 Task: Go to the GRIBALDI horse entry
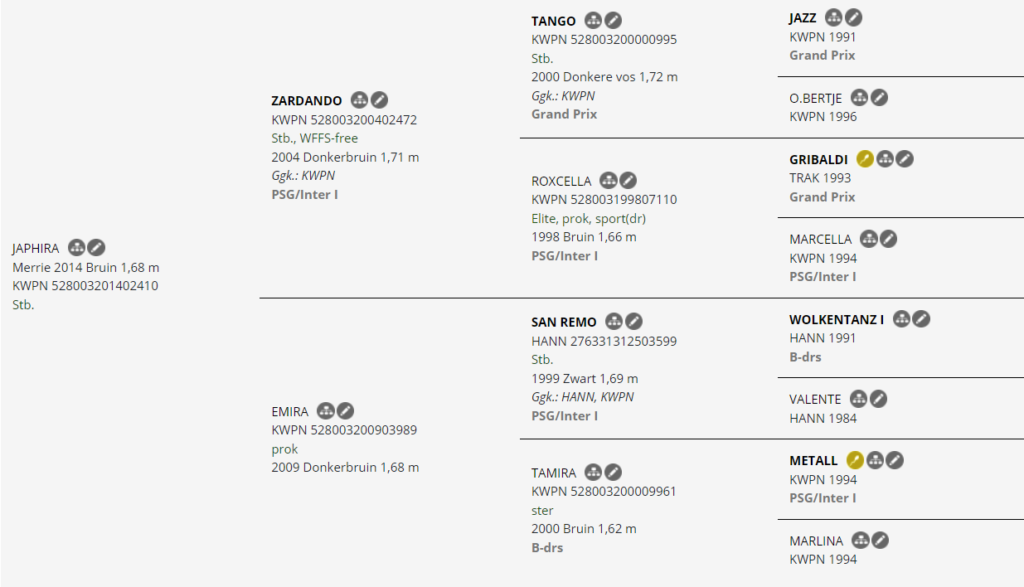[818, 159]
